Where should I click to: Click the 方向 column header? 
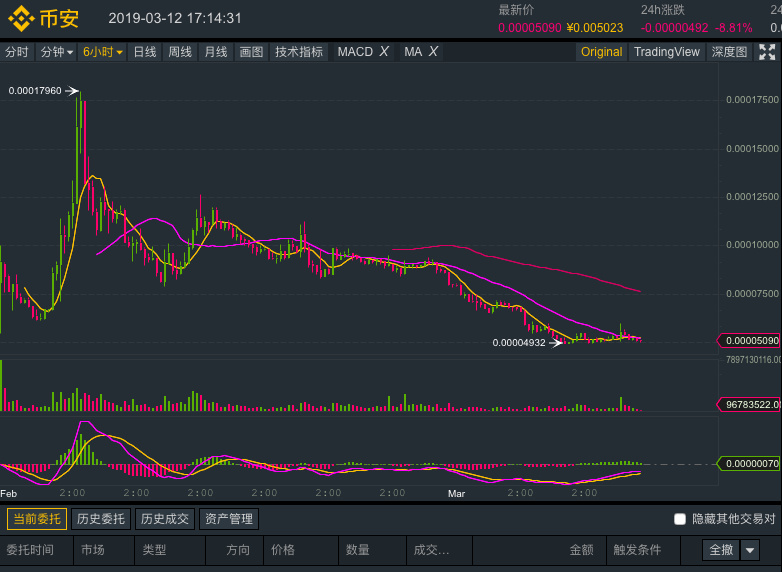pos(238,550)
